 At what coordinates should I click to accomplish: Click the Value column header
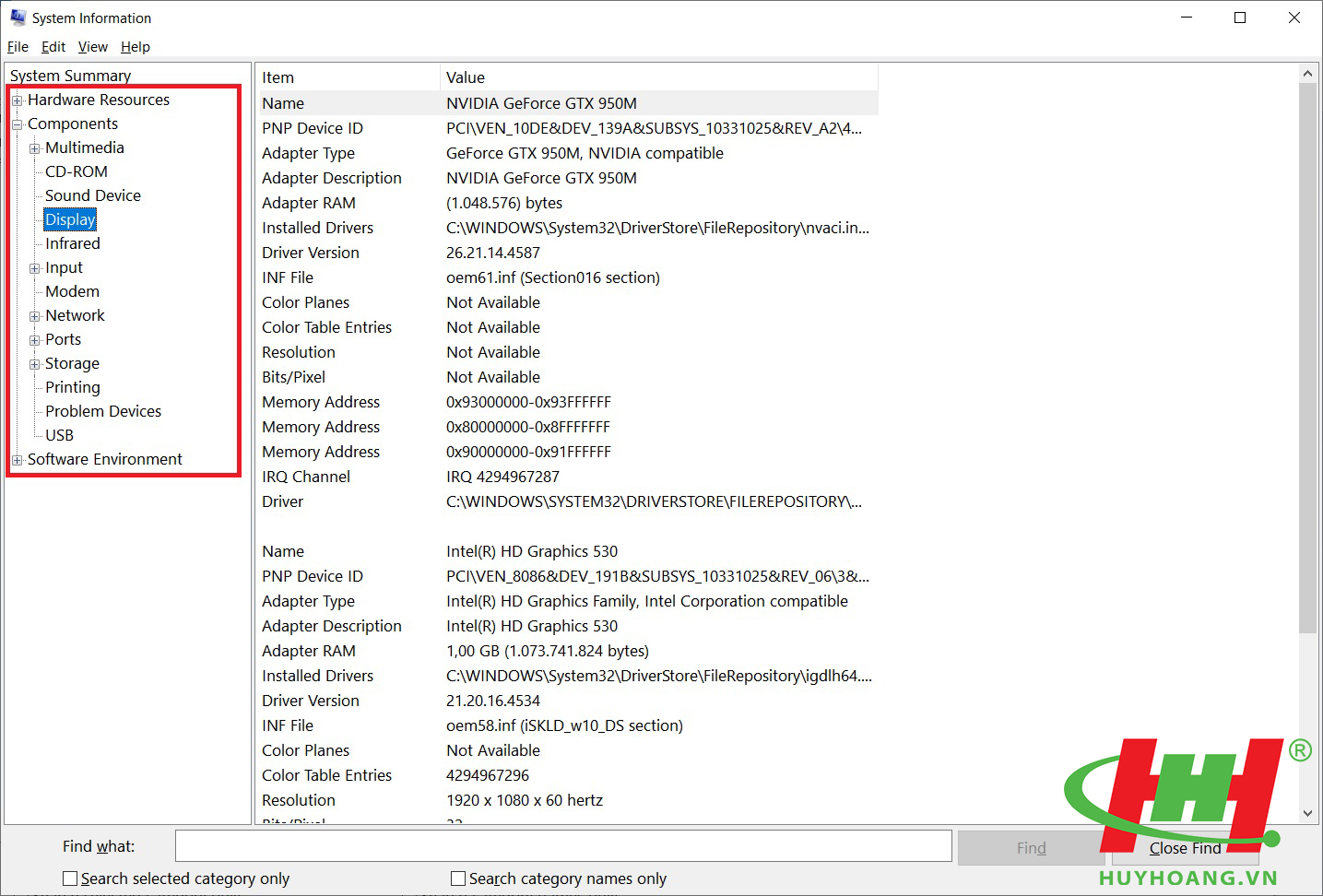[x=659, y=77]
